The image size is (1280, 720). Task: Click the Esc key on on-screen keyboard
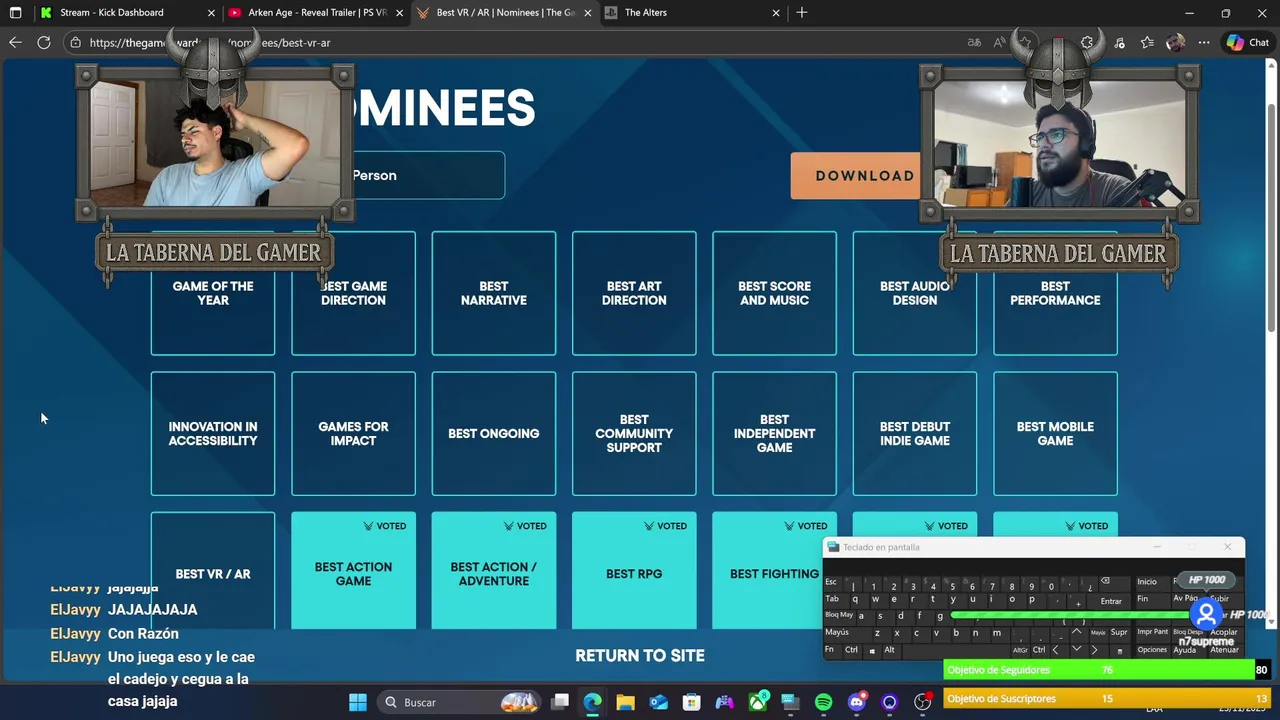click(x=832, y=583)
